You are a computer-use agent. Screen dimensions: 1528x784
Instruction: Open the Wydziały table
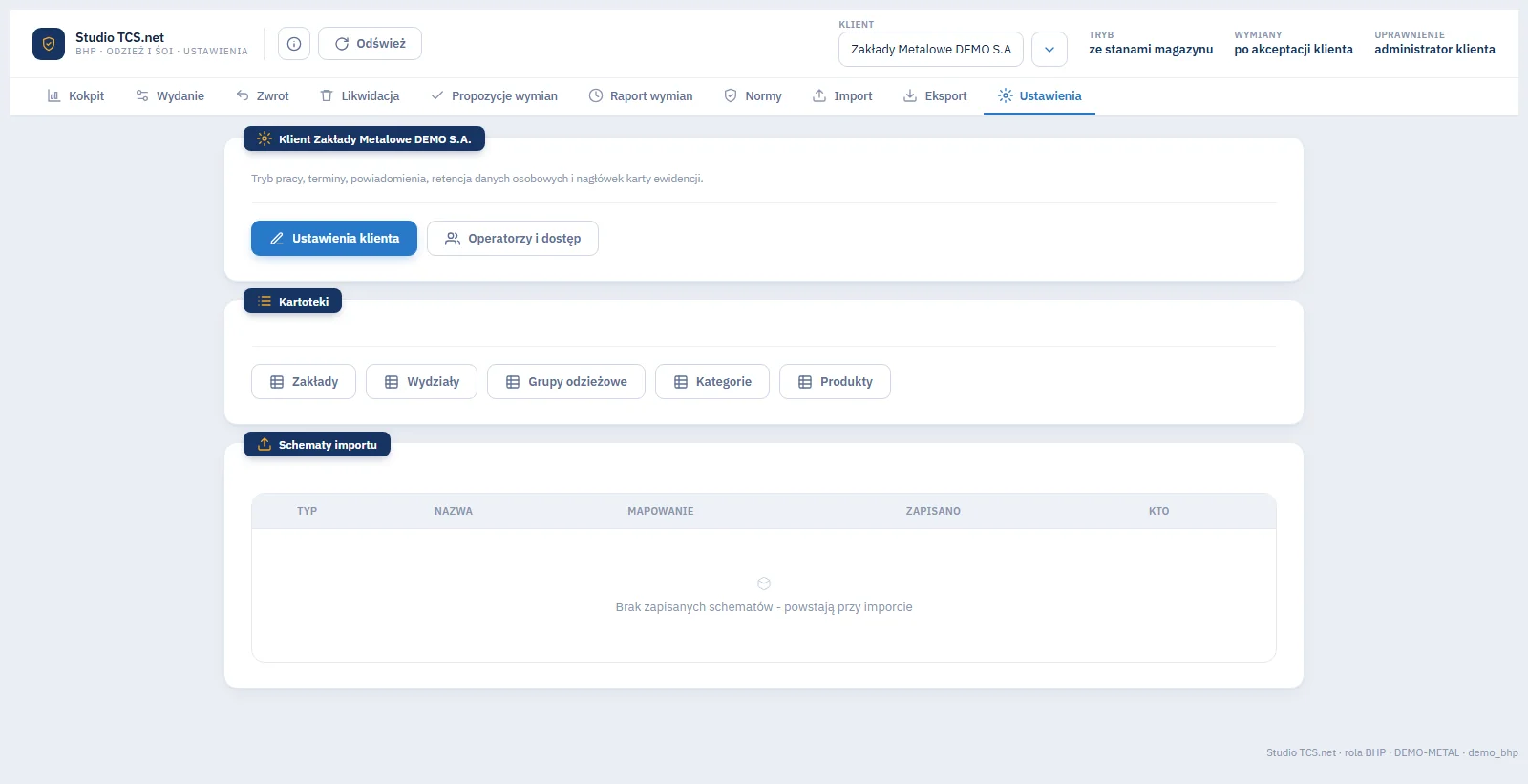point(421,382)
